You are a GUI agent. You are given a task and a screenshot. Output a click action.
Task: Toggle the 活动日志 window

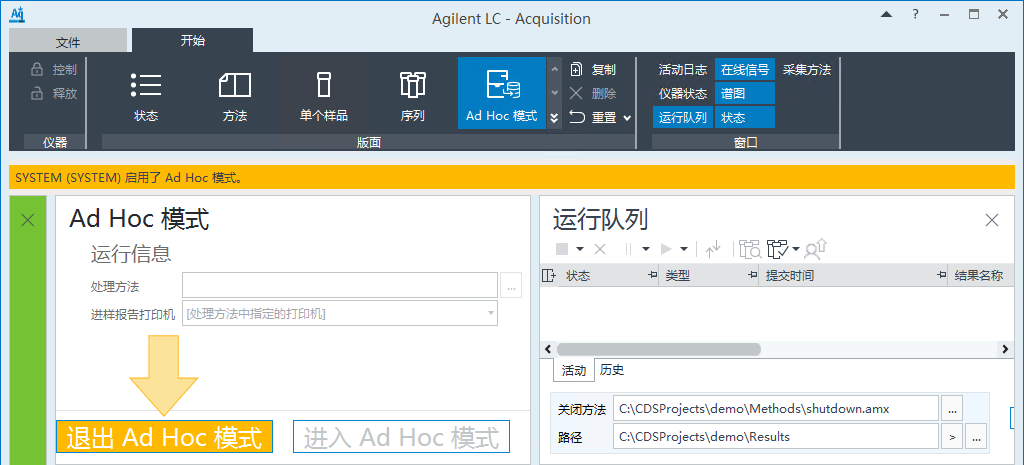[x=683, y=70]
